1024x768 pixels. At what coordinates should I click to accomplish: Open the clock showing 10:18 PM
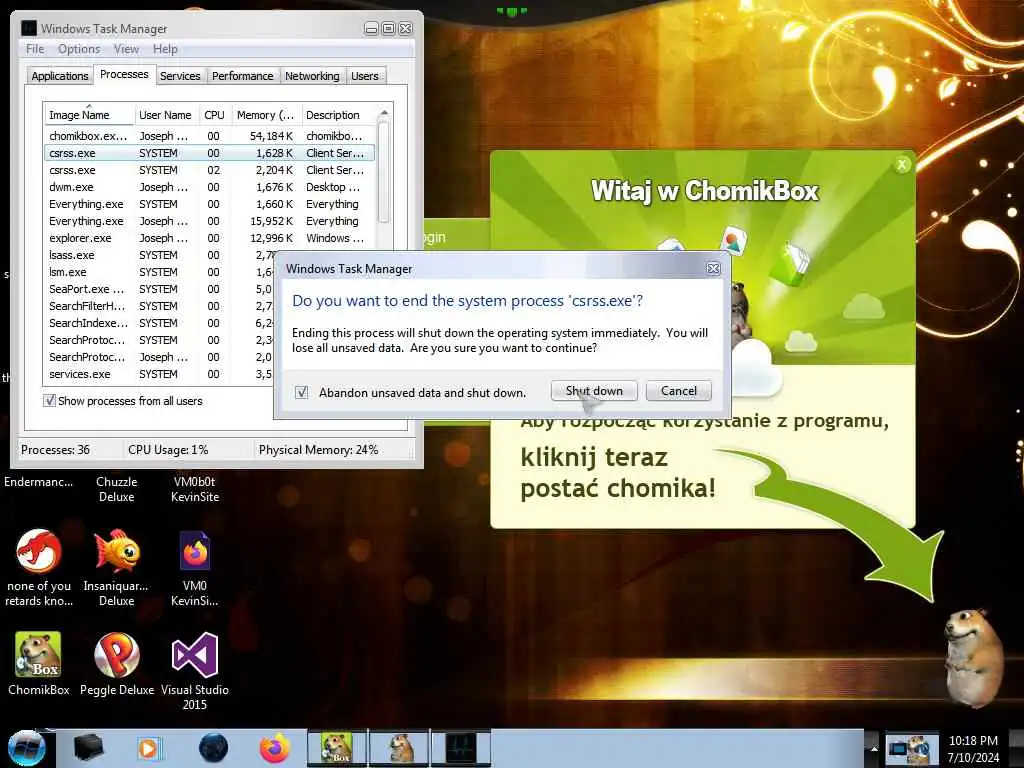(973, 749)
